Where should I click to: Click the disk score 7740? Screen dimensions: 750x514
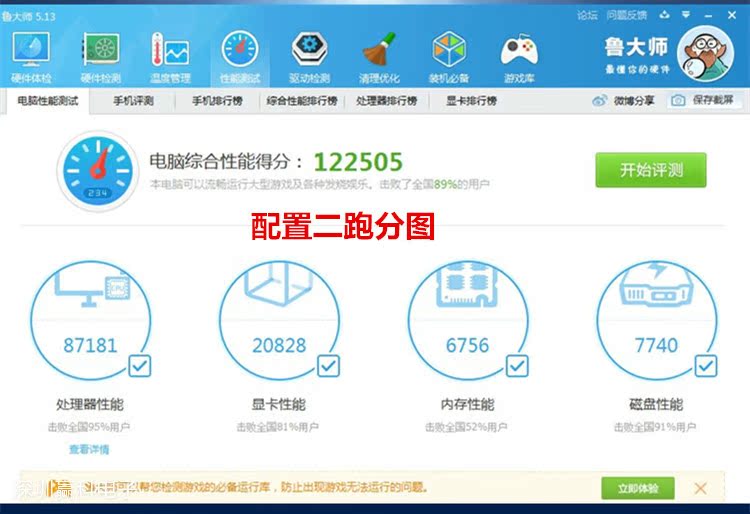tap(656, 345)
